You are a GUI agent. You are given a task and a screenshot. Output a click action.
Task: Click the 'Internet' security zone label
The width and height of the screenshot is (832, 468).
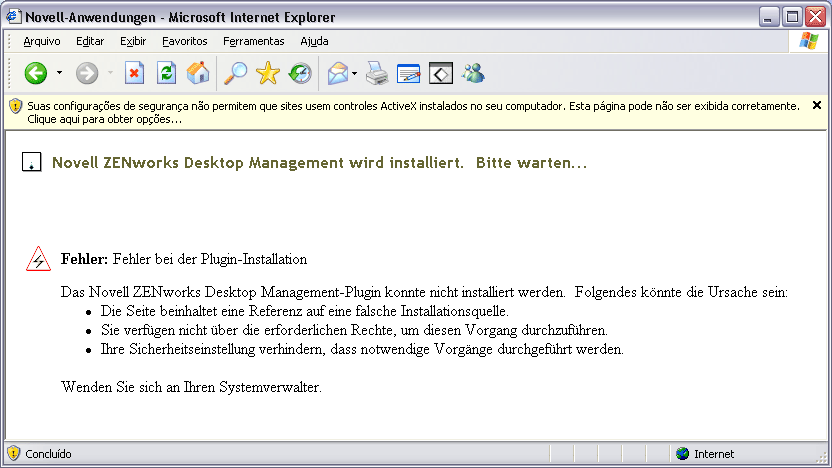(x=714, y=454)
